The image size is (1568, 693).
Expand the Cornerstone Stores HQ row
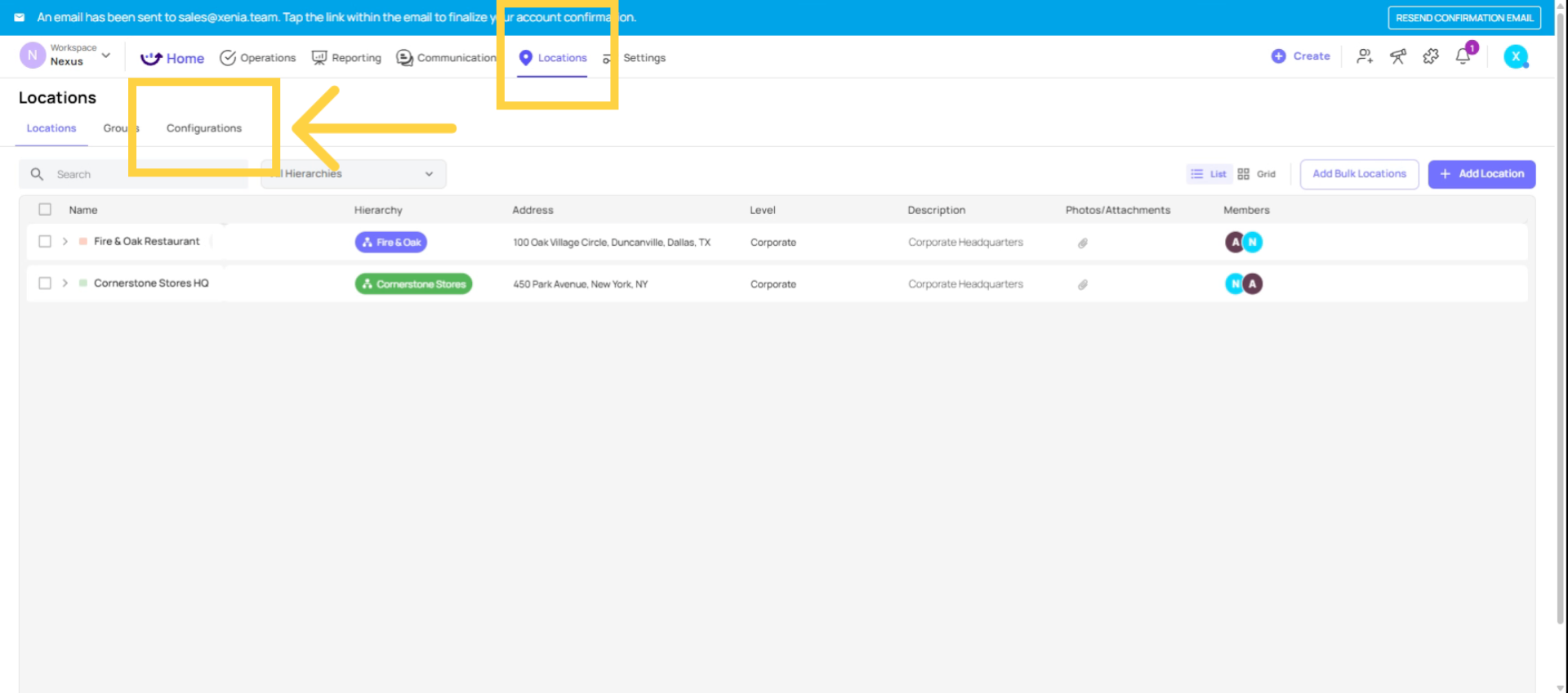coord(65,283)
